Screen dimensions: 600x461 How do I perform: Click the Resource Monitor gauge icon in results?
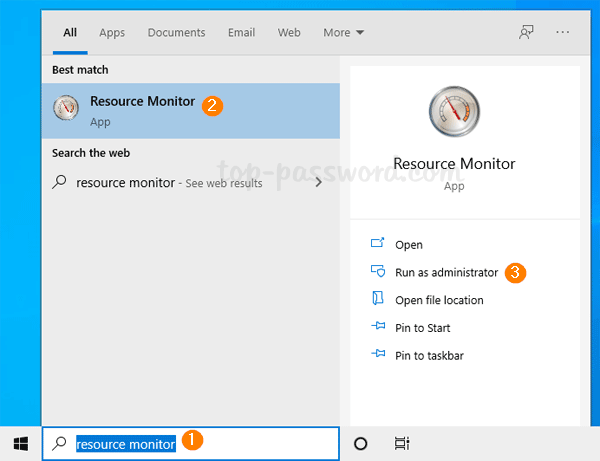67,110
